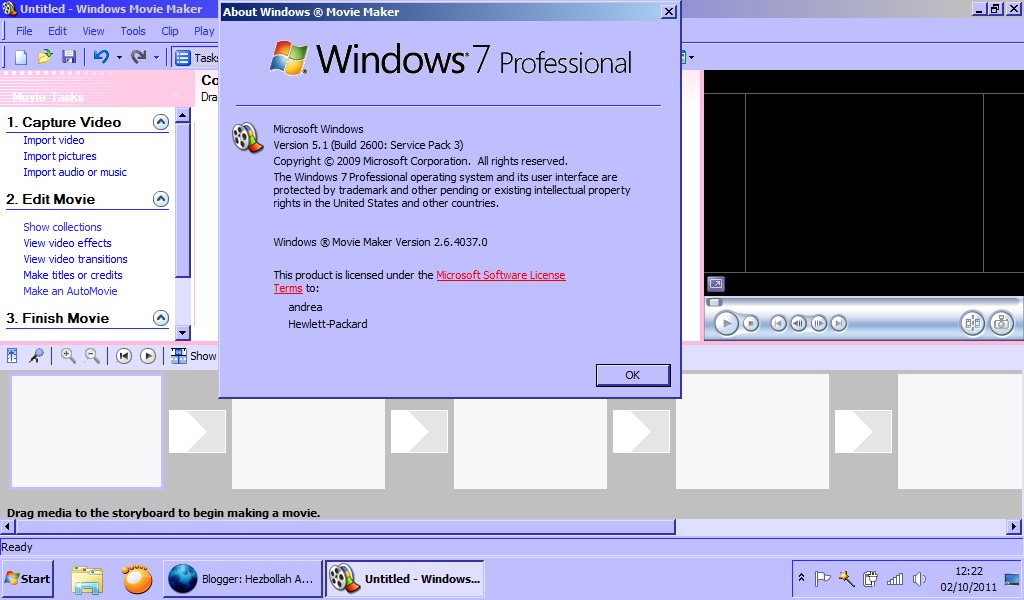Collapse the Capture Video section

pyautogui.click(x=161, y=122)
